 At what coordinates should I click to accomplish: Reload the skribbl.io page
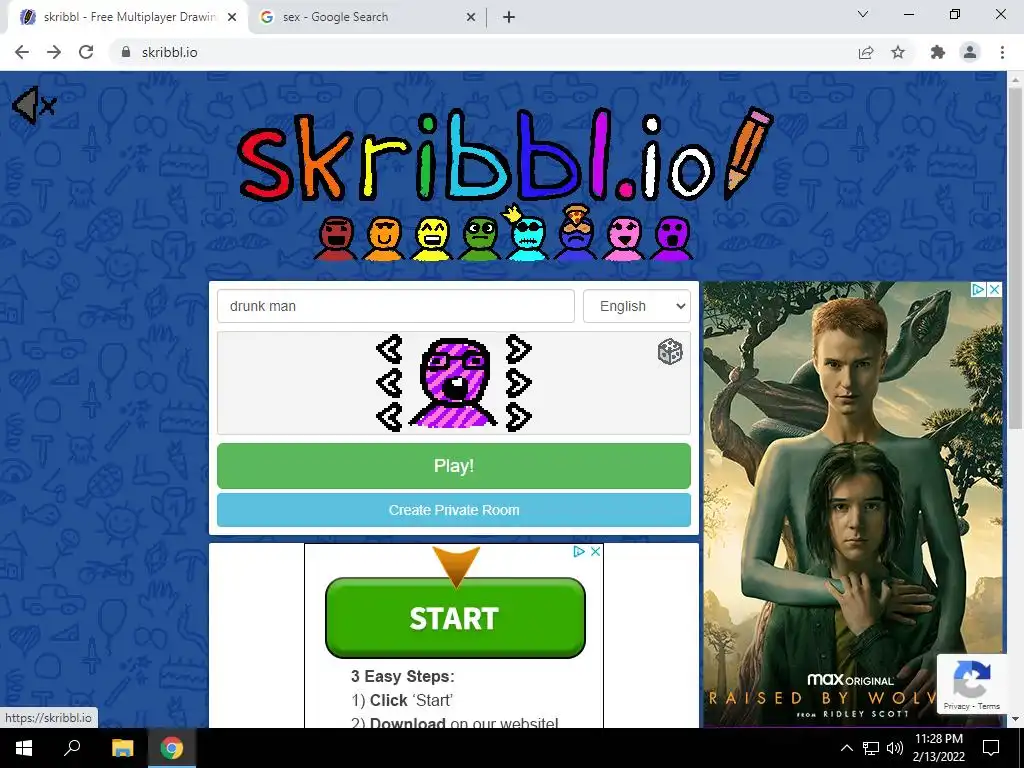tap(86, 52)
